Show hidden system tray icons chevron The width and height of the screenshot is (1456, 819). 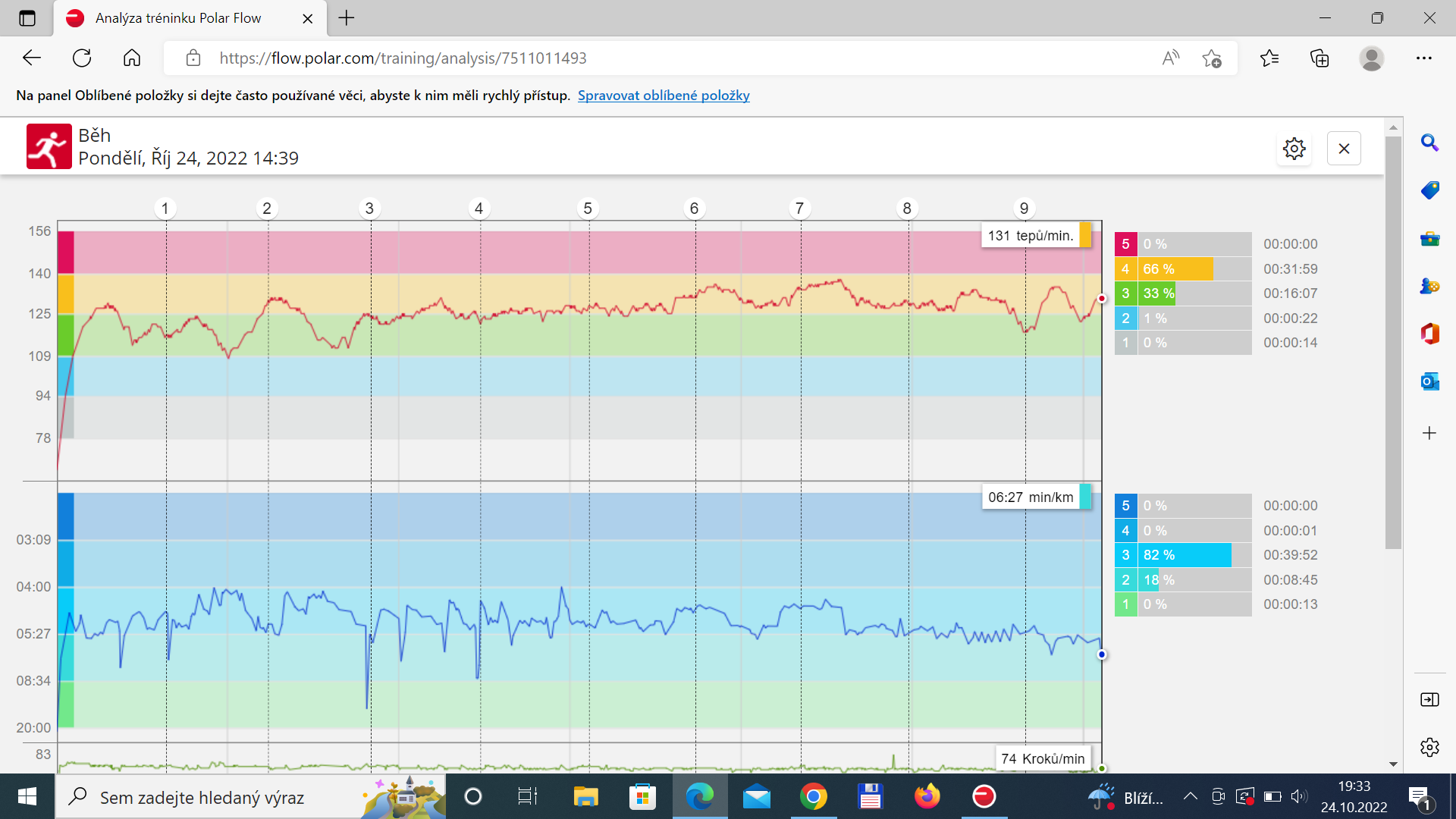(1190, 796)
